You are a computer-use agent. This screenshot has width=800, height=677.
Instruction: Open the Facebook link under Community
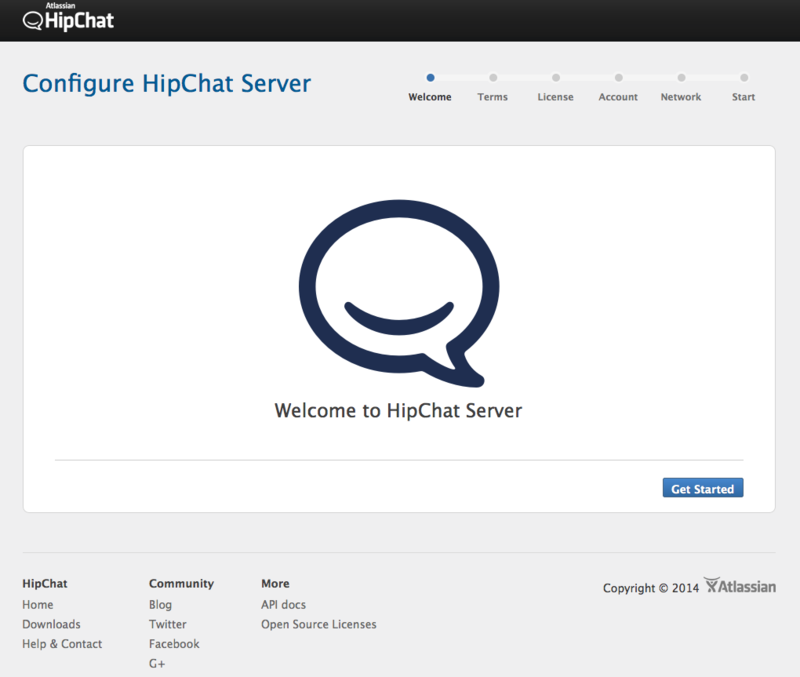[174, 644]
